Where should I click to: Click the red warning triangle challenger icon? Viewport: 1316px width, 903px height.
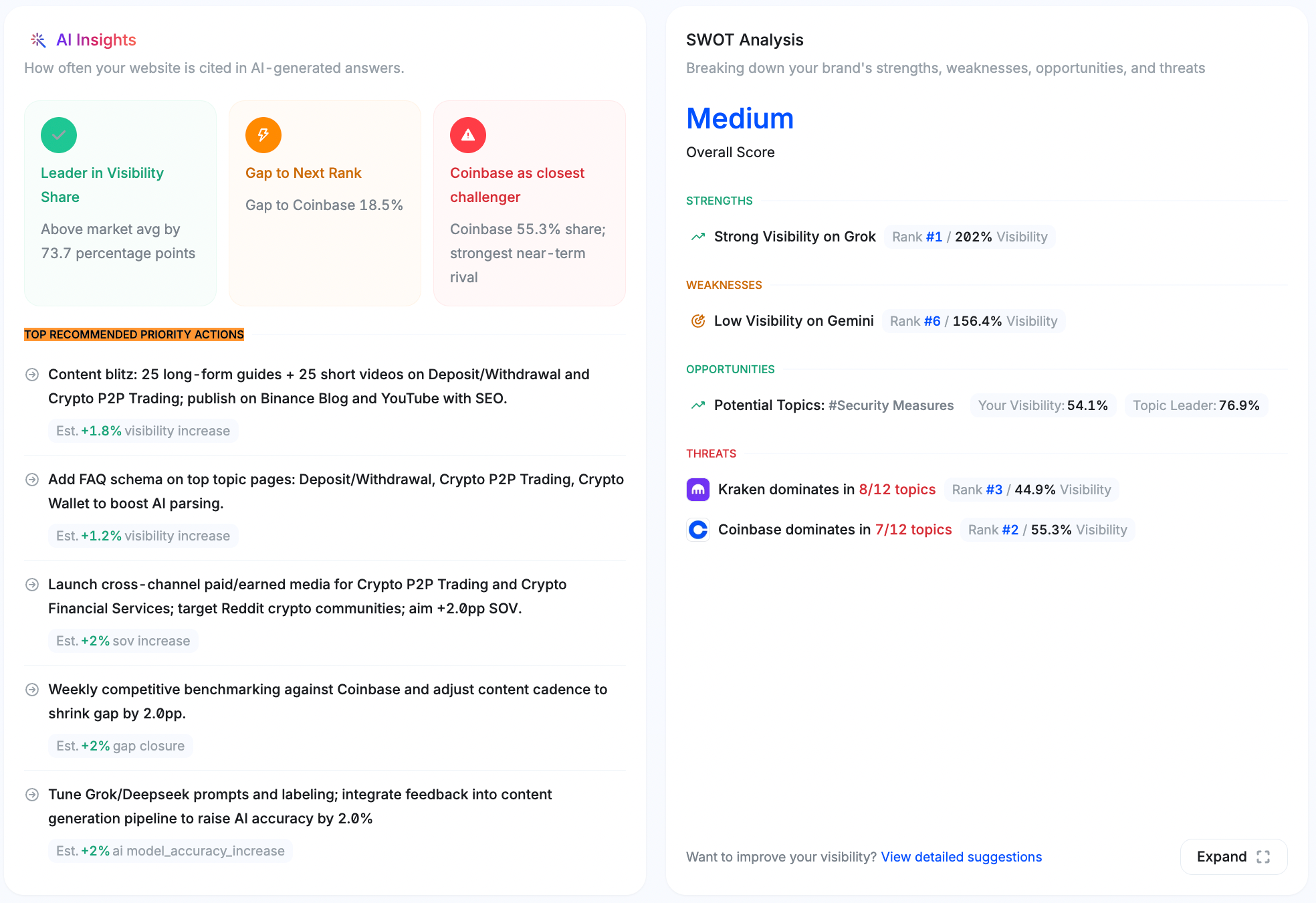coord(468,134)
